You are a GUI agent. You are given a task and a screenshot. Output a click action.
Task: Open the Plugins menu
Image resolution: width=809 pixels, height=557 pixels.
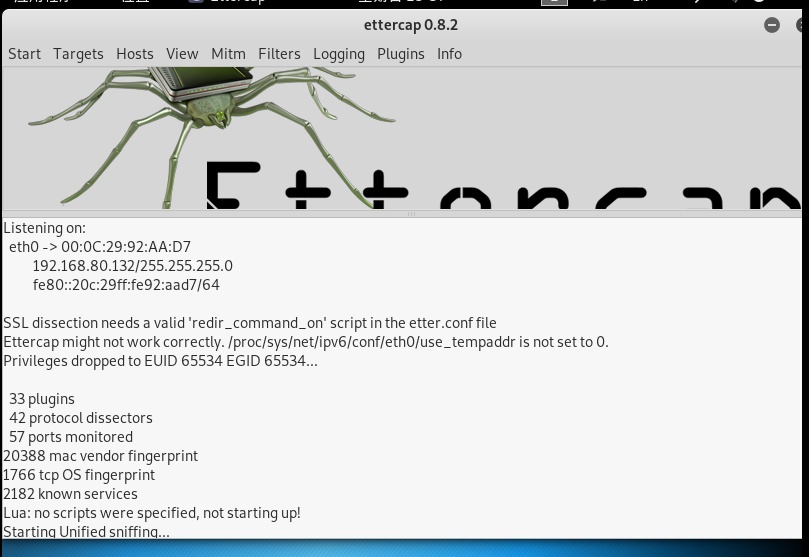click(x=401, y=54)
